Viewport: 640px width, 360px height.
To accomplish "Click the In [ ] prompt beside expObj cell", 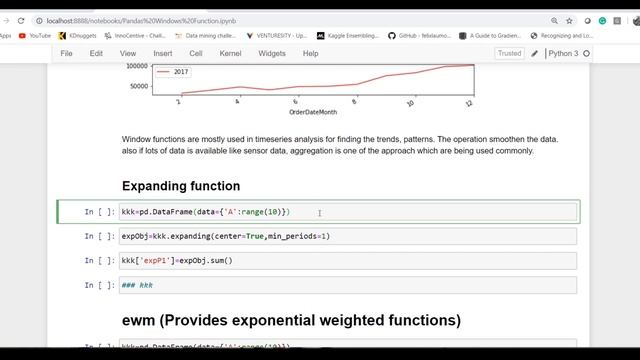I will [100, 236].
